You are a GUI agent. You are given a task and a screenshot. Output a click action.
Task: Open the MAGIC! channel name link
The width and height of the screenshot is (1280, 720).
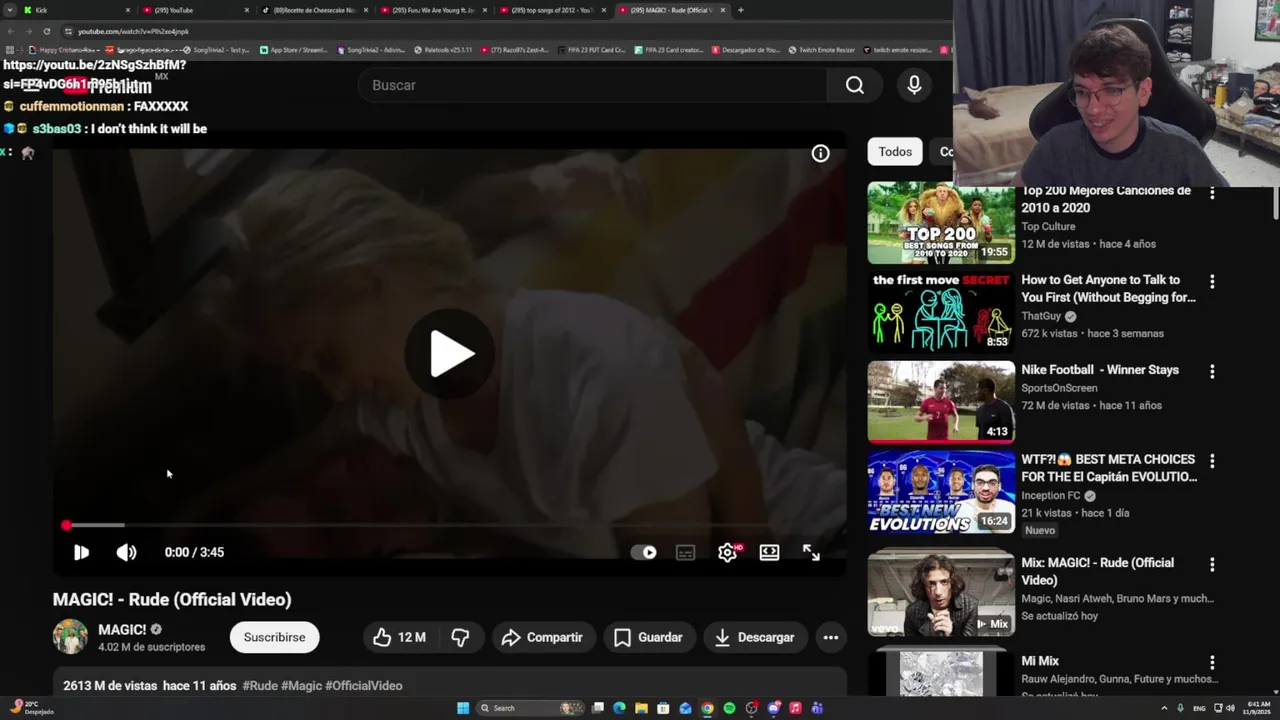tap(122, 630)
